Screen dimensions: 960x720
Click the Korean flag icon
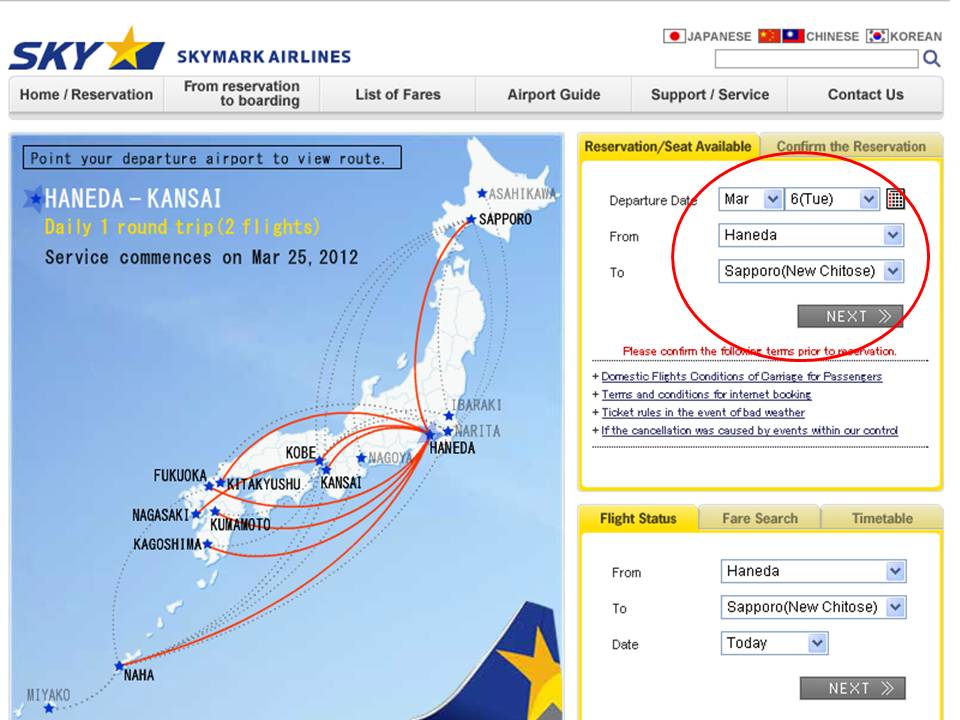coord(877,36)
